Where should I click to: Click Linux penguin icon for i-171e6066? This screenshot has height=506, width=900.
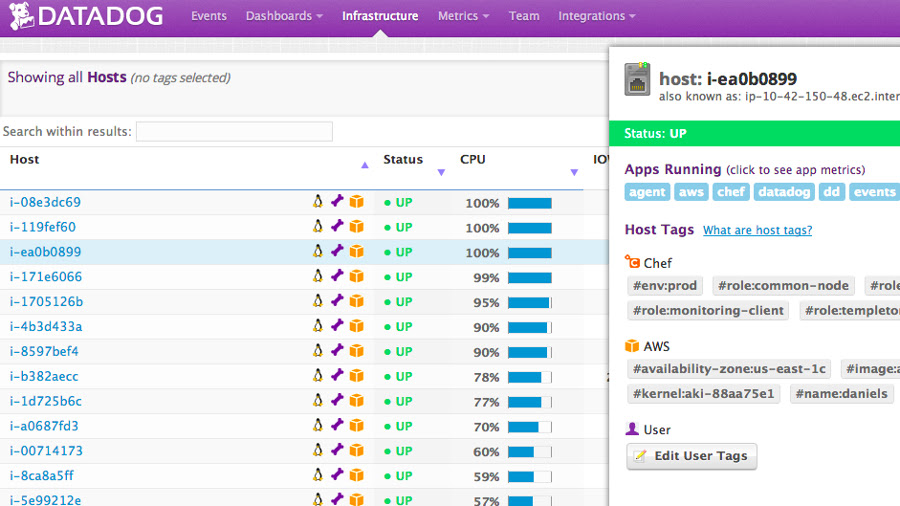[317, 276]
